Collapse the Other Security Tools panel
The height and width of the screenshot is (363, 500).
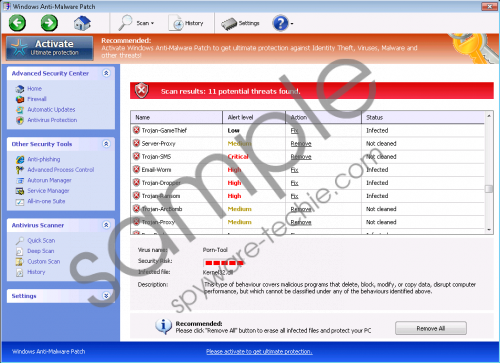click(x=106, y=144)
